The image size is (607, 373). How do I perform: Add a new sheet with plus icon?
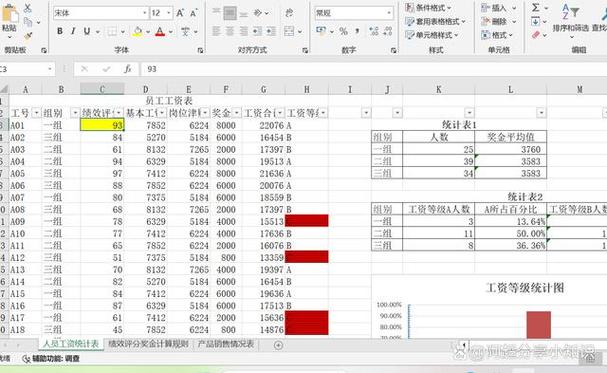pyautogui.click(x=278, y=345)
